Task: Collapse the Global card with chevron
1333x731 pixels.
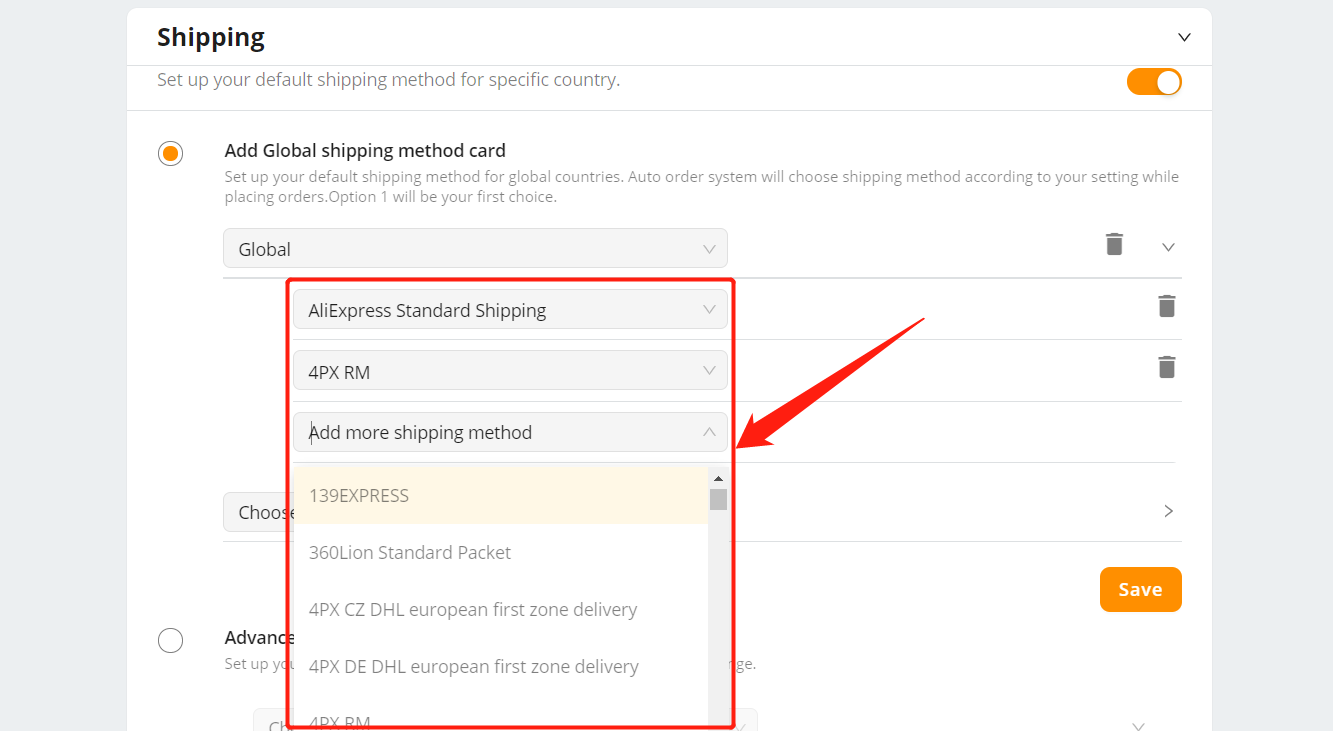Action: pyautogui.click(x=1168, y=247)
